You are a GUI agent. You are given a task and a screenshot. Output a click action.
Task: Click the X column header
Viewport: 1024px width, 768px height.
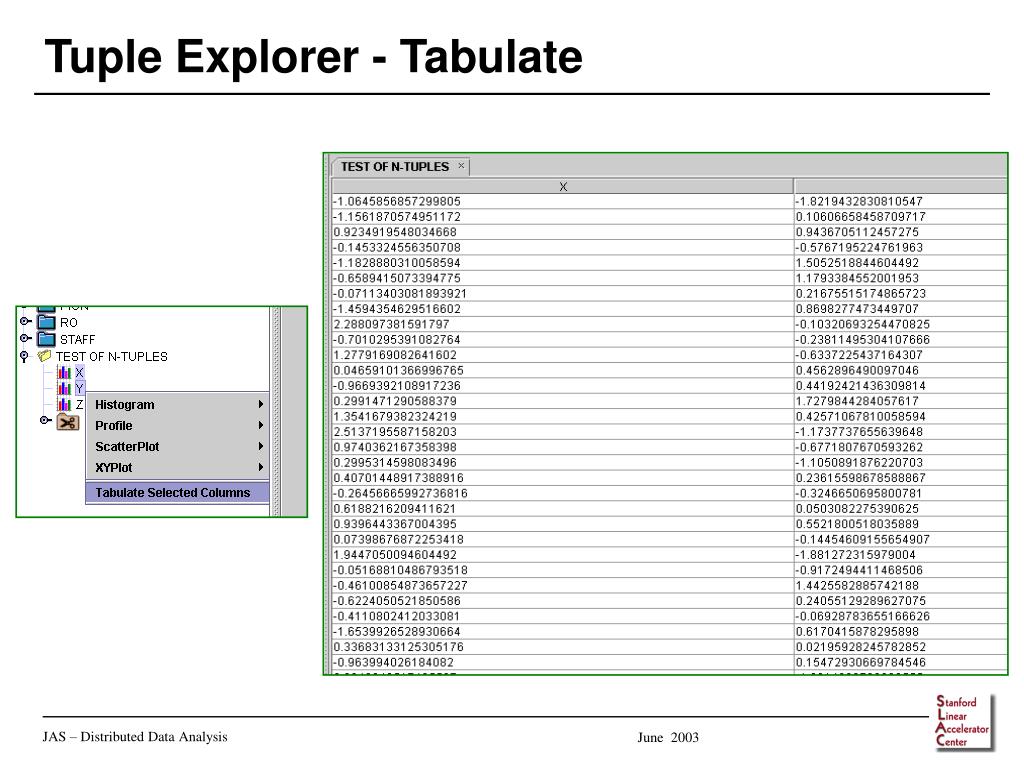point(563,187)
